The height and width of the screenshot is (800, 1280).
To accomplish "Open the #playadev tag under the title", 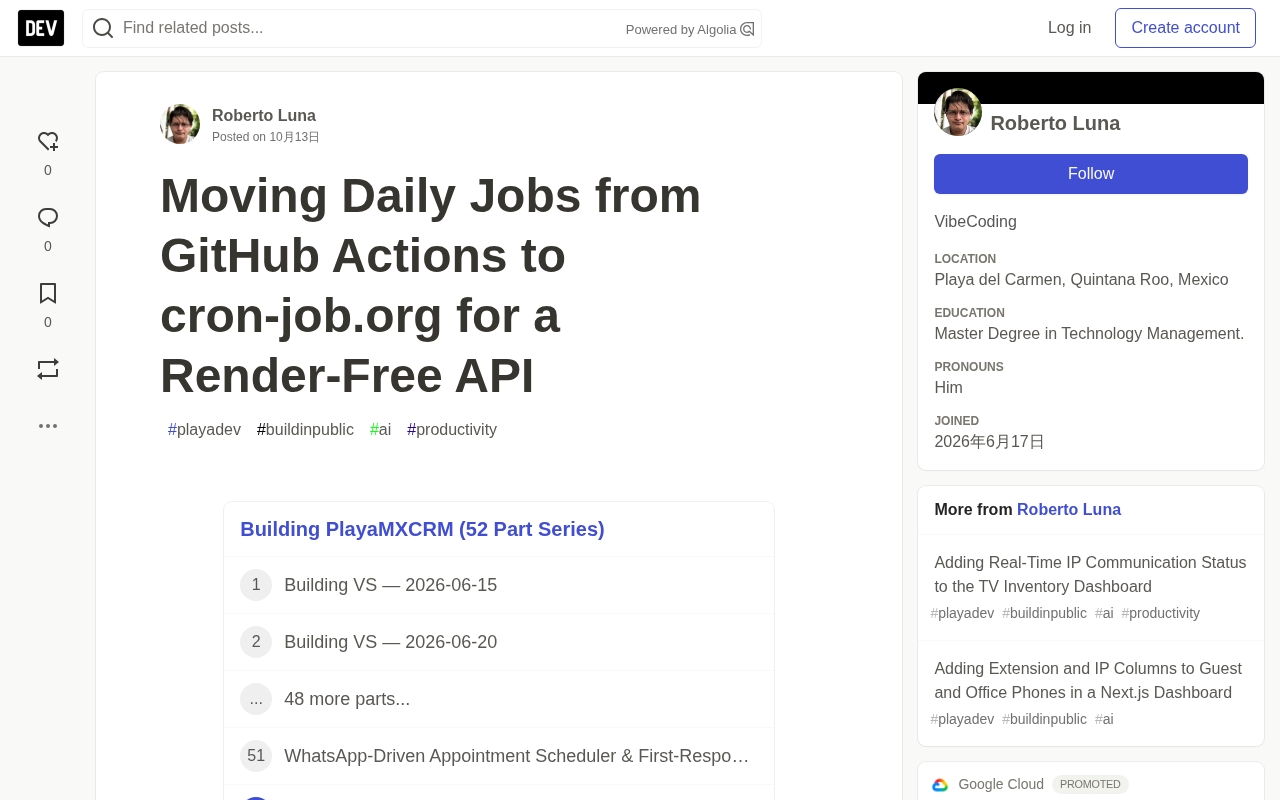I will (x=204, y=430).
